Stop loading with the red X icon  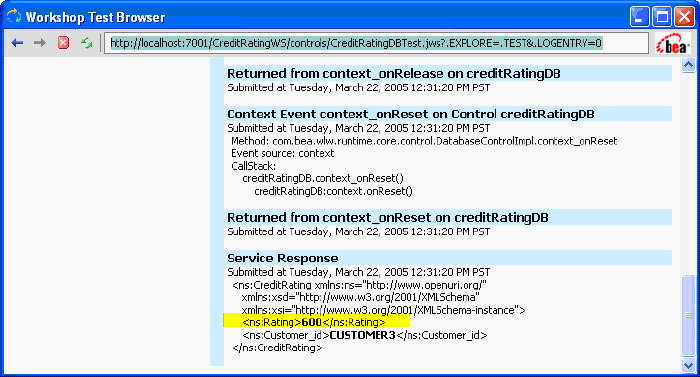click(63, 43)
